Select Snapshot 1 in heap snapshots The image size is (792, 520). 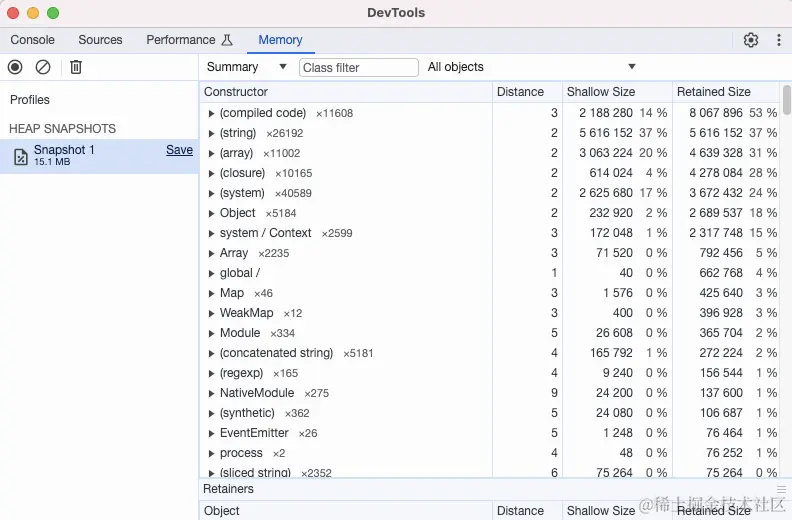99,156
